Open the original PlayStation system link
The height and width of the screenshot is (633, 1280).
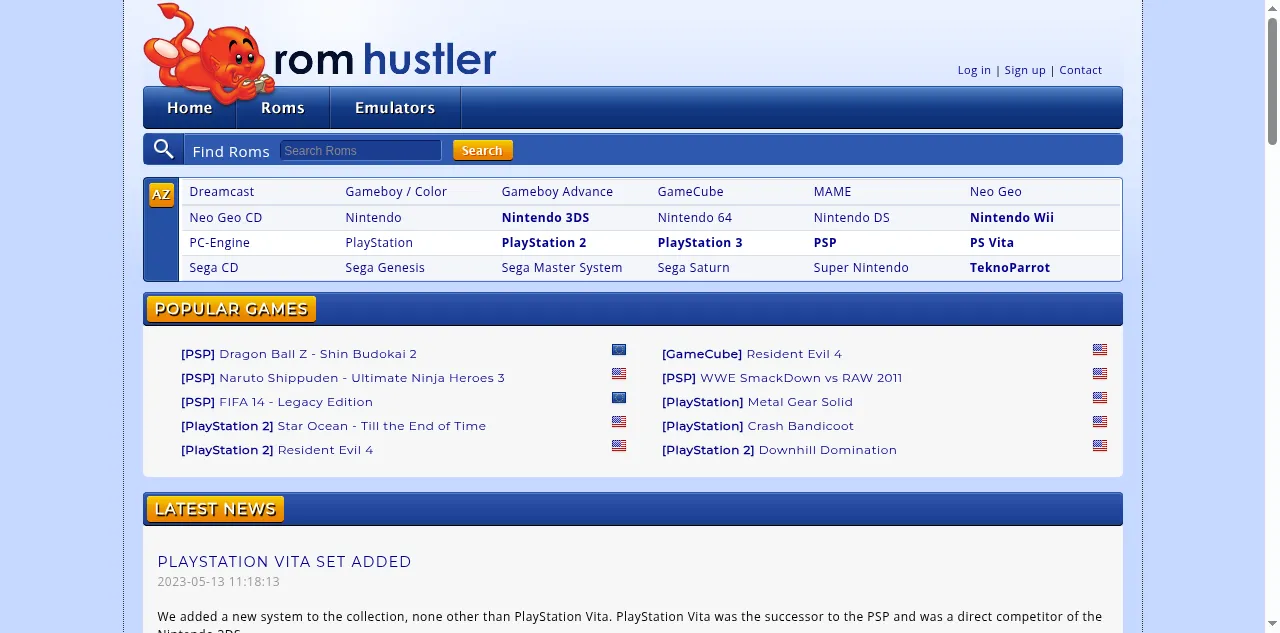point(379,243)
